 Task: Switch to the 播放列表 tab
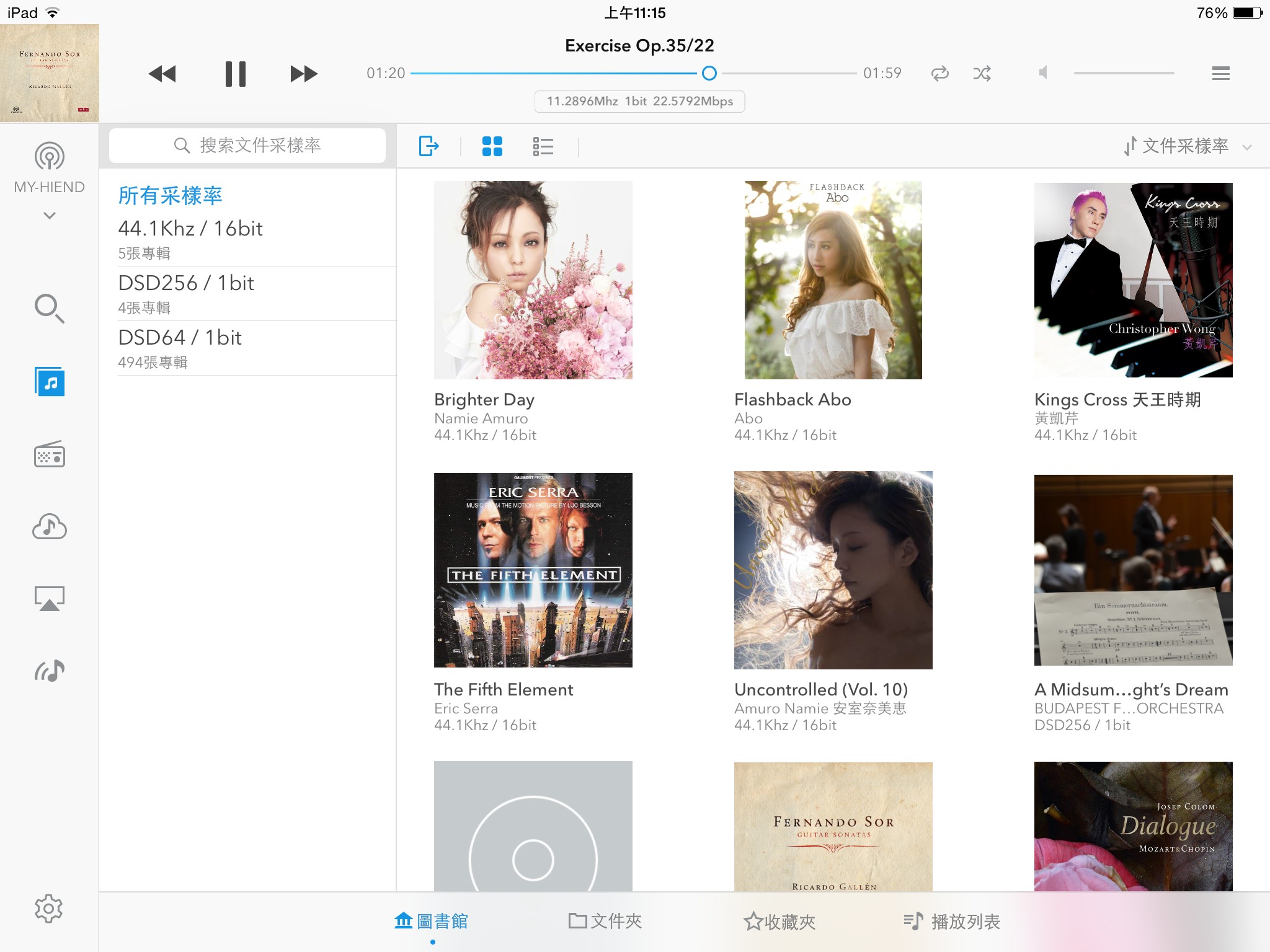point(951,921)
